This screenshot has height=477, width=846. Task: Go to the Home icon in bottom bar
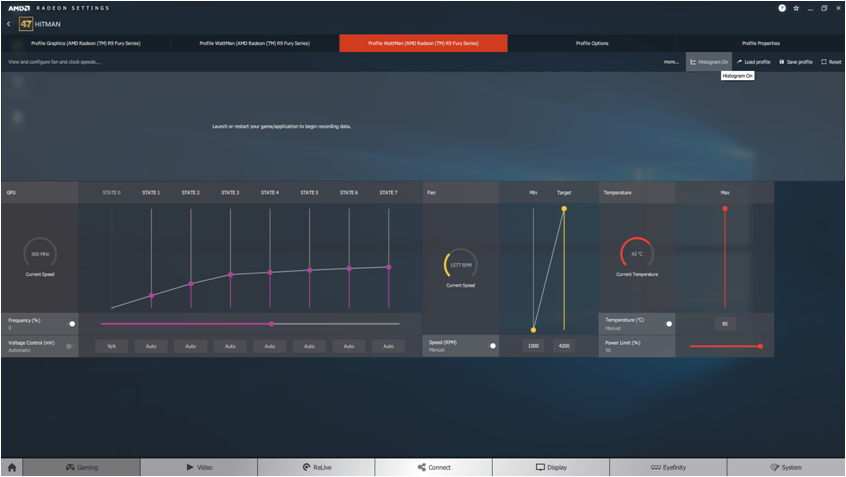[12, 467]
